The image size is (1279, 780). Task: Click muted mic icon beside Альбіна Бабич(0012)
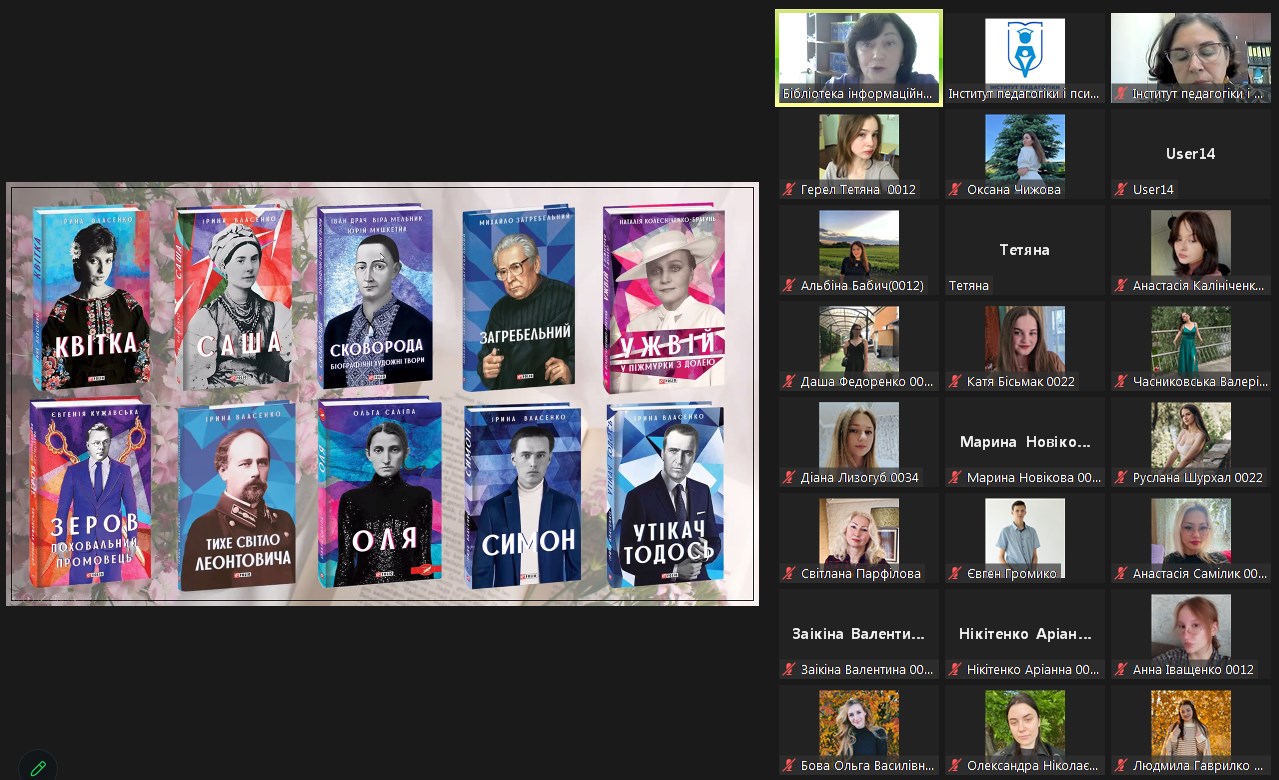pos(790,286)
